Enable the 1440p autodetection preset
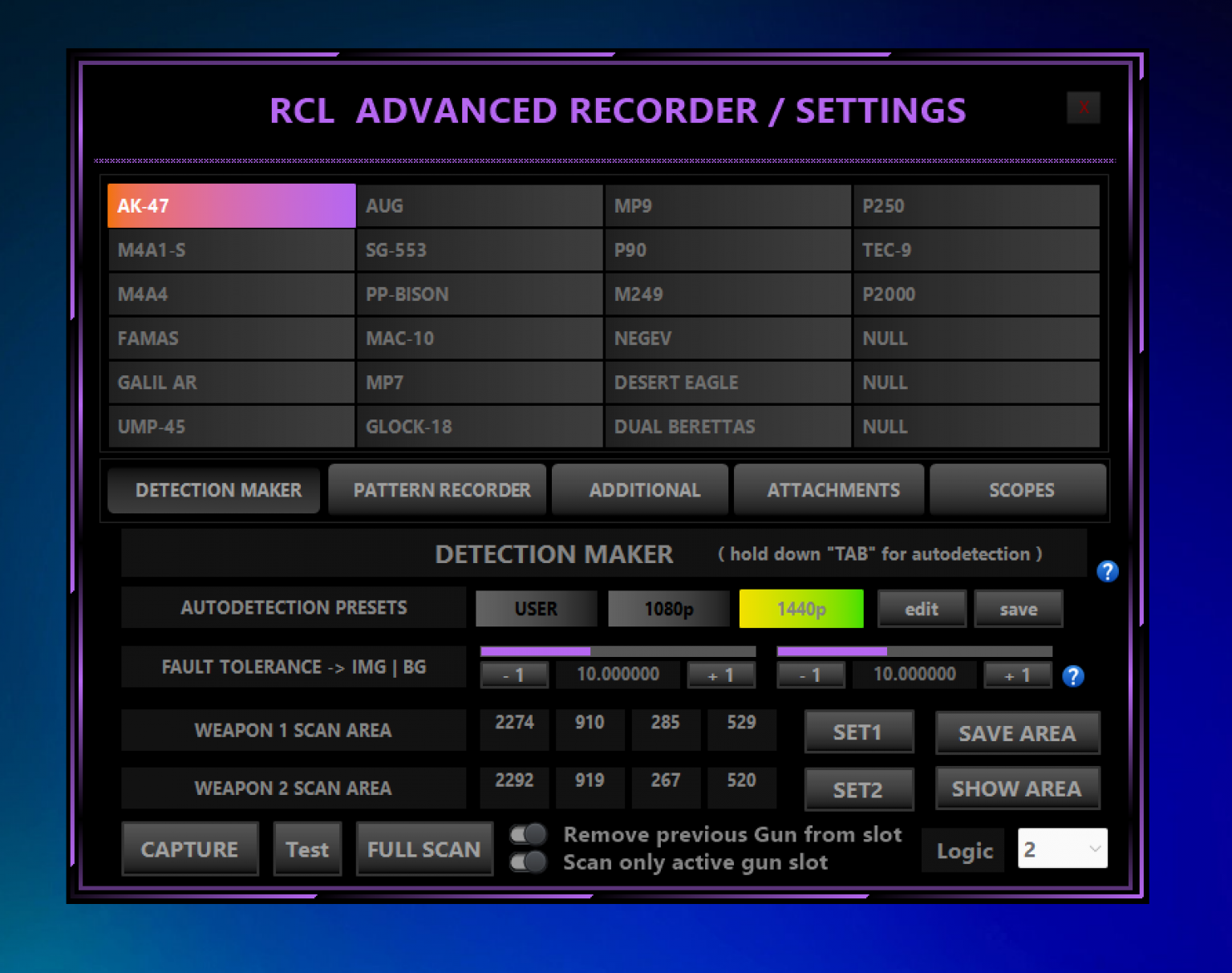 coord(800,608)
